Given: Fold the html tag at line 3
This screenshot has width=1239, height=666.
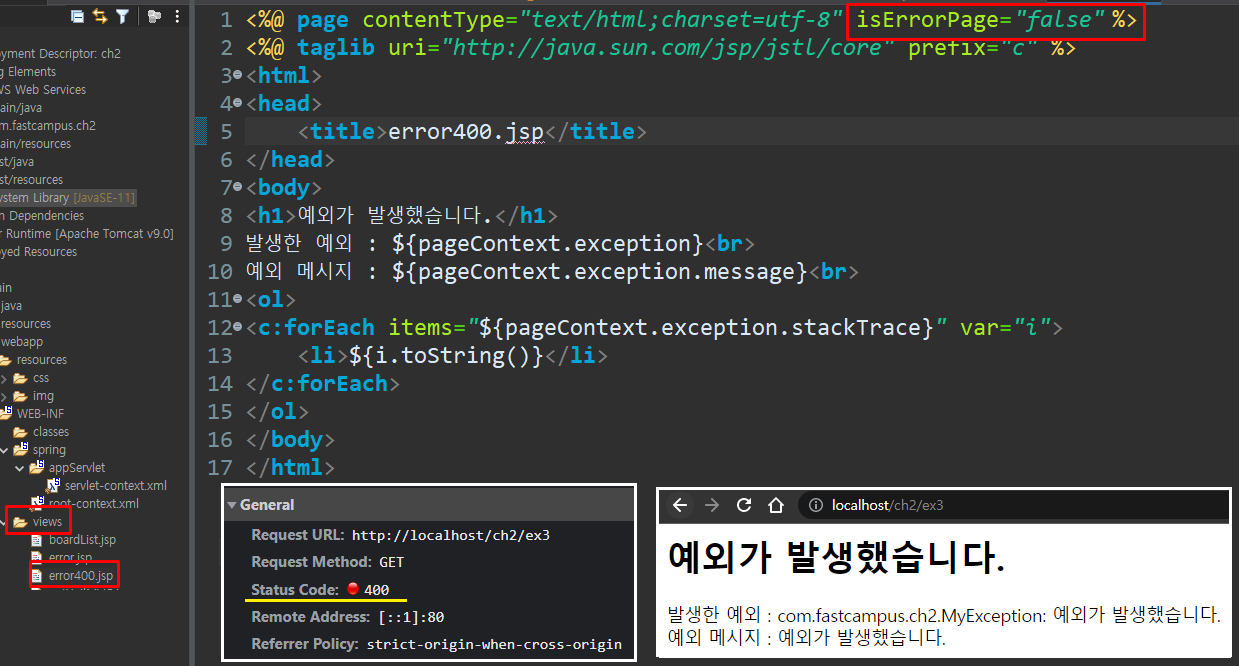Looking at the screenshot, I should (x=238, y=76).
